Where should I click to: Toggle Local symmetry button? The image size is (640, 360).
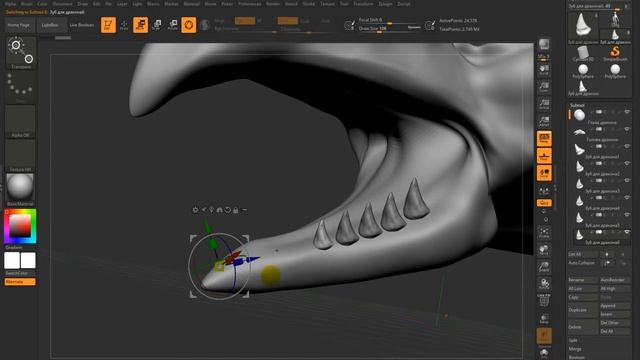(x=544, y=173)
